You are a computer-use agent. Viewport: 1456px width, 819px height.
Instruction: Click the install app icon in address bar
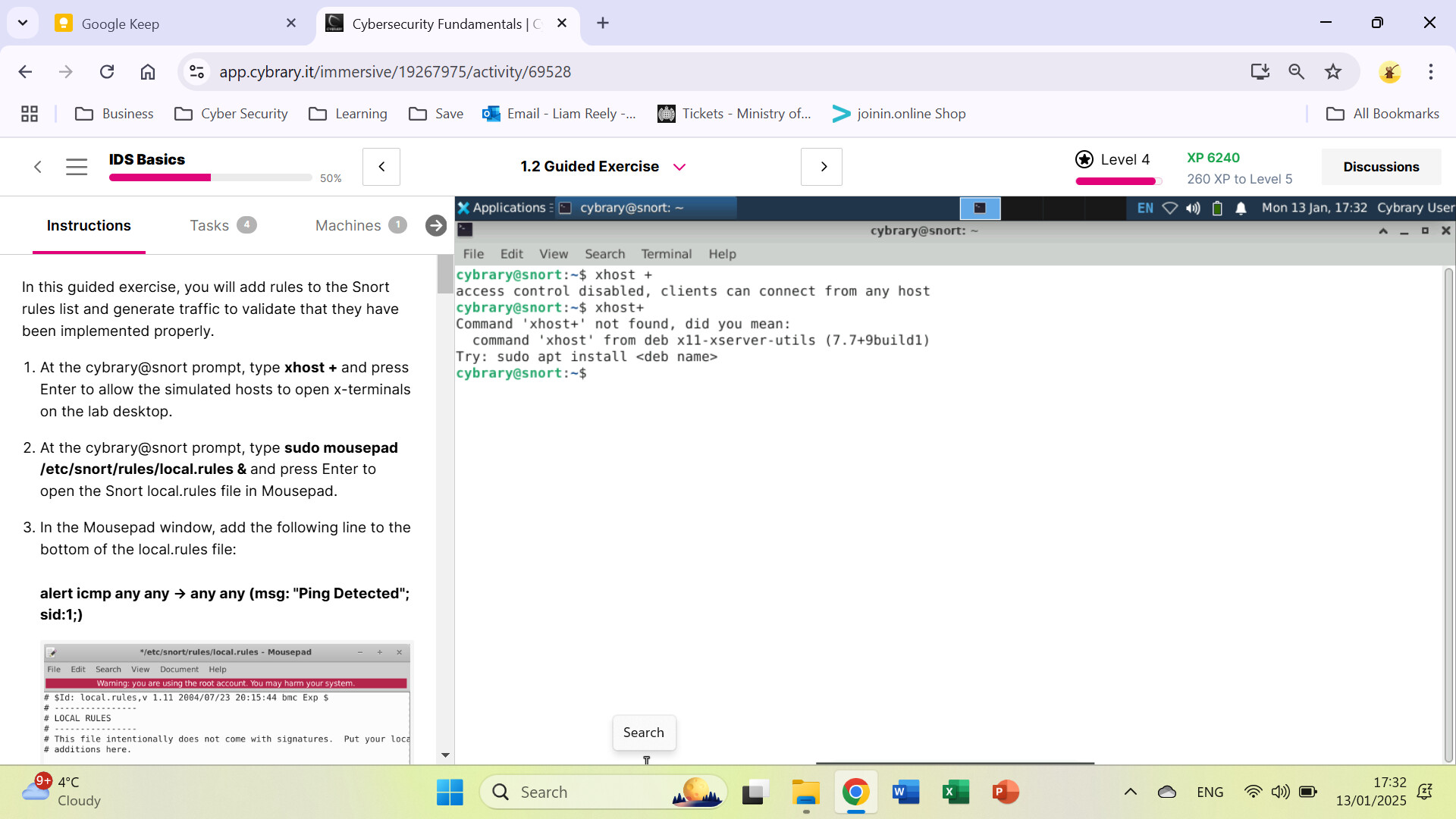click(x=1260, y=72)
